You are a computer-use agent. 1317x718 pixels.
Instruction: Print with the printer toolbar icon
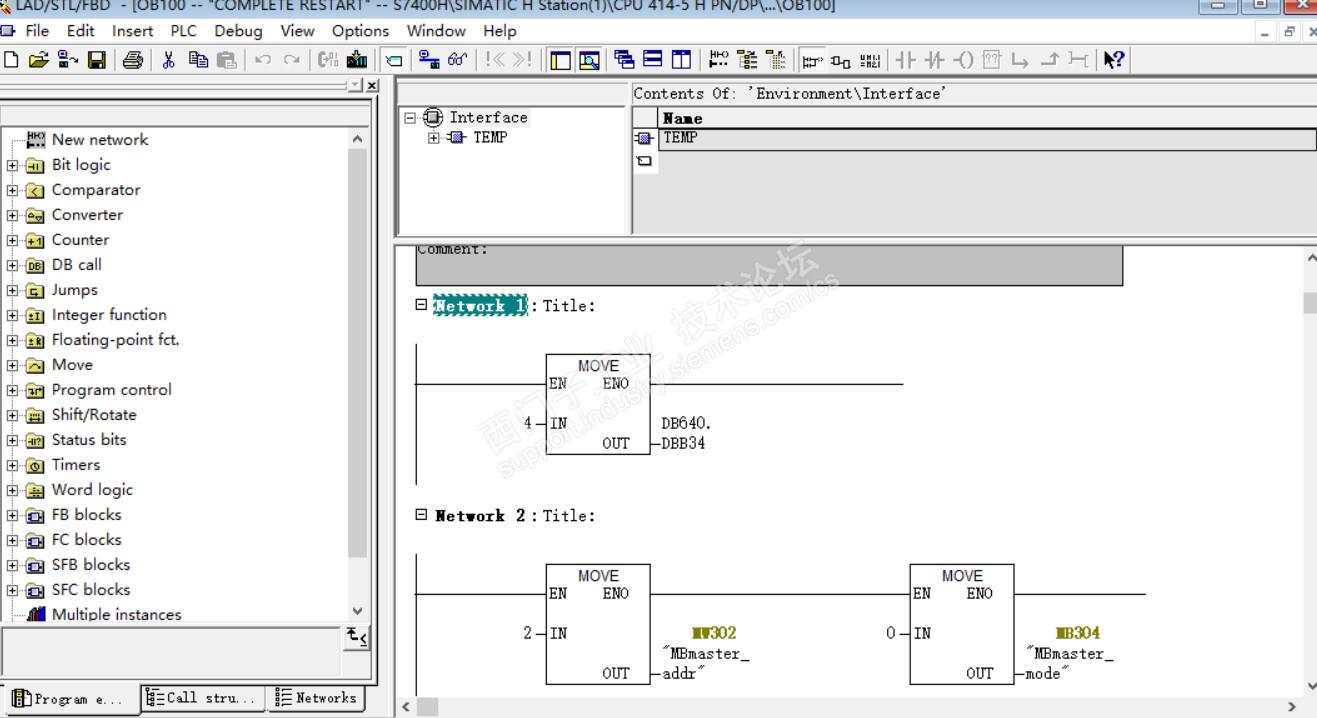click(x=133, y=60)
